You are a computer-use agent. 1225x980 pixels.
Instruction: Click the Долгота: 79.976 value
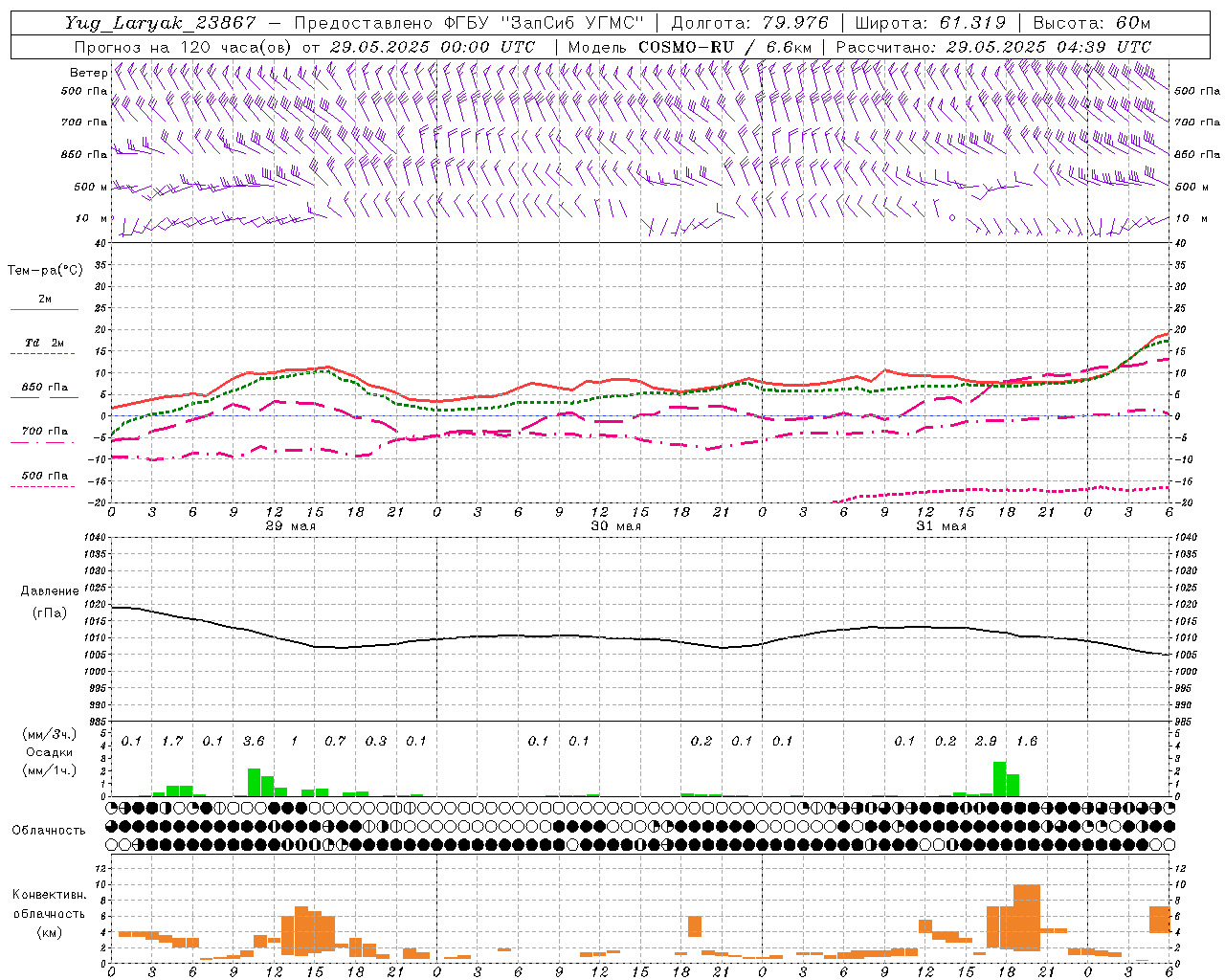coord(749,23)
